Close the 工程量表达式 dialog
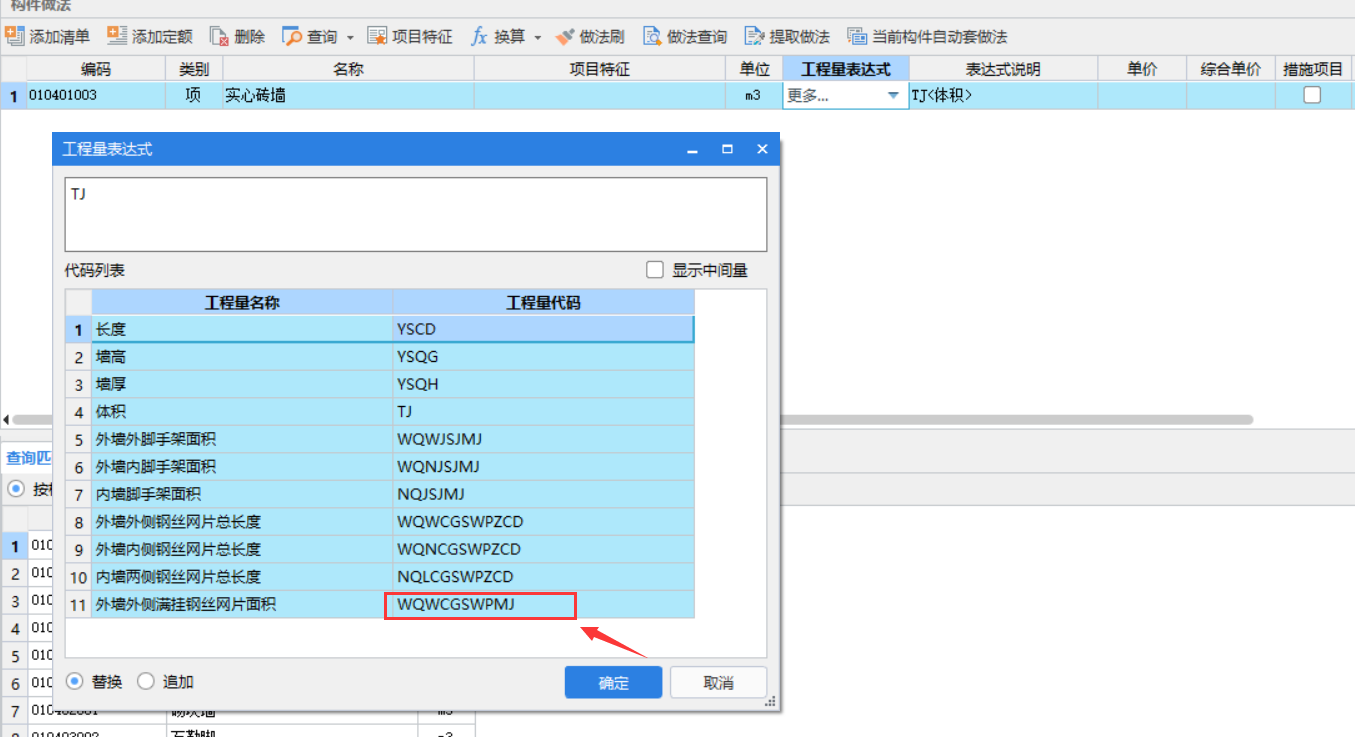 click(762, 150)
